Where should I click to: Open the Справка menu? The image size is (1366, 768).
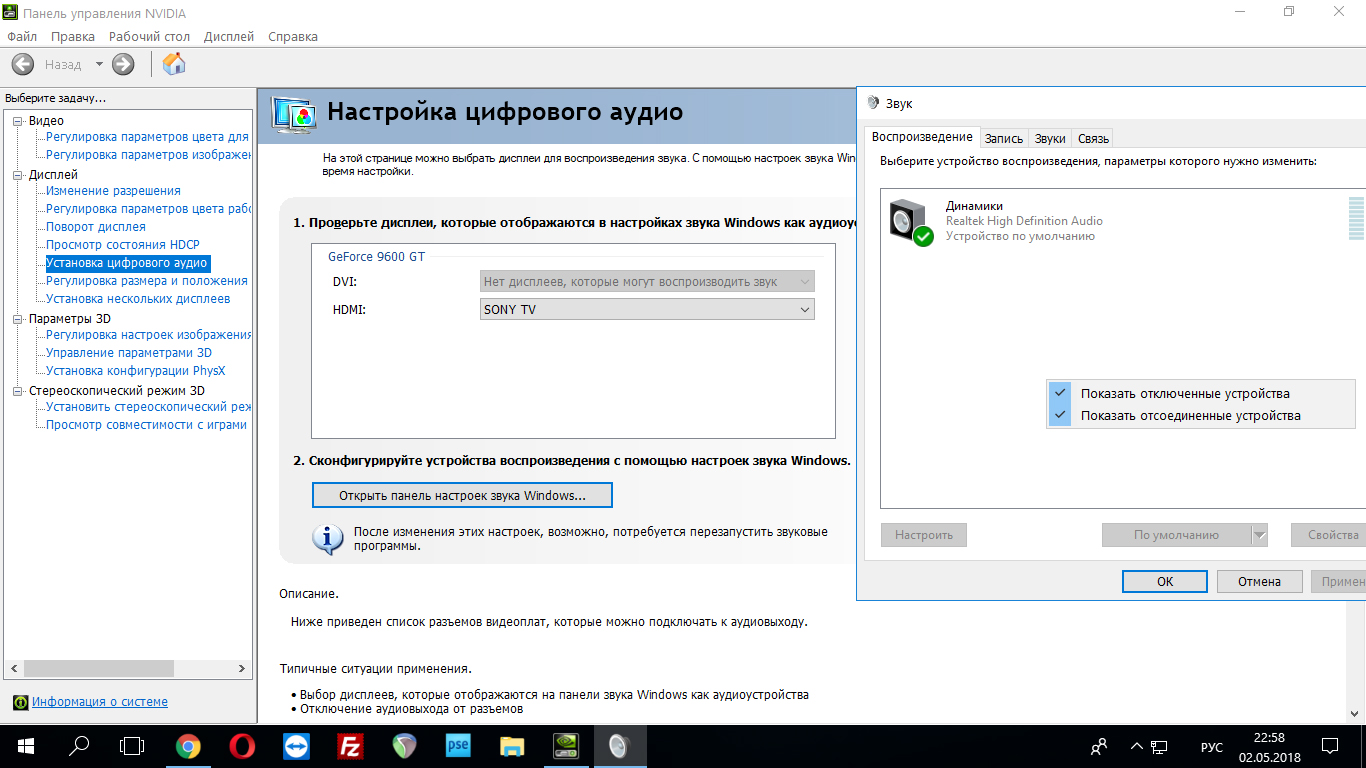pos(293,36)
